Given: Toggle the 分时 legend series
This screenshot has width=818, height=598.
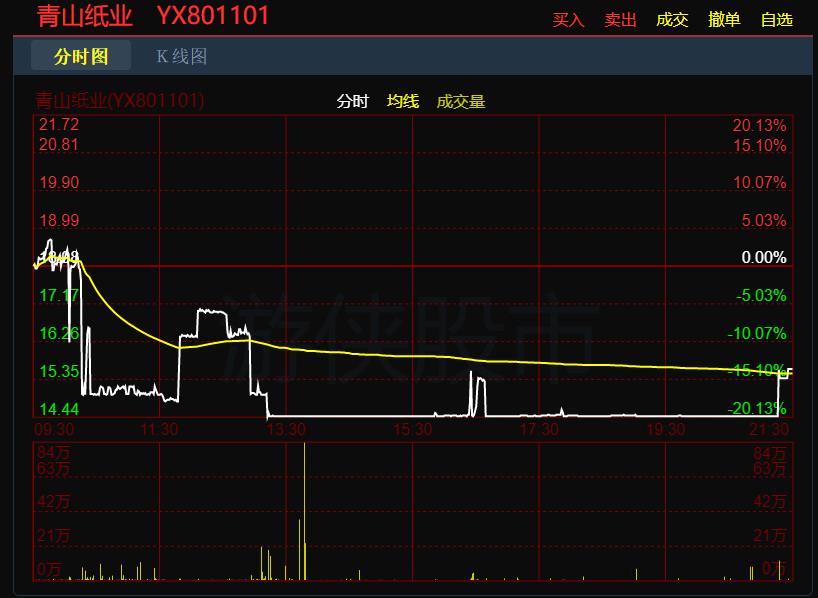Looking at the screenshot, I should point(353,101).
